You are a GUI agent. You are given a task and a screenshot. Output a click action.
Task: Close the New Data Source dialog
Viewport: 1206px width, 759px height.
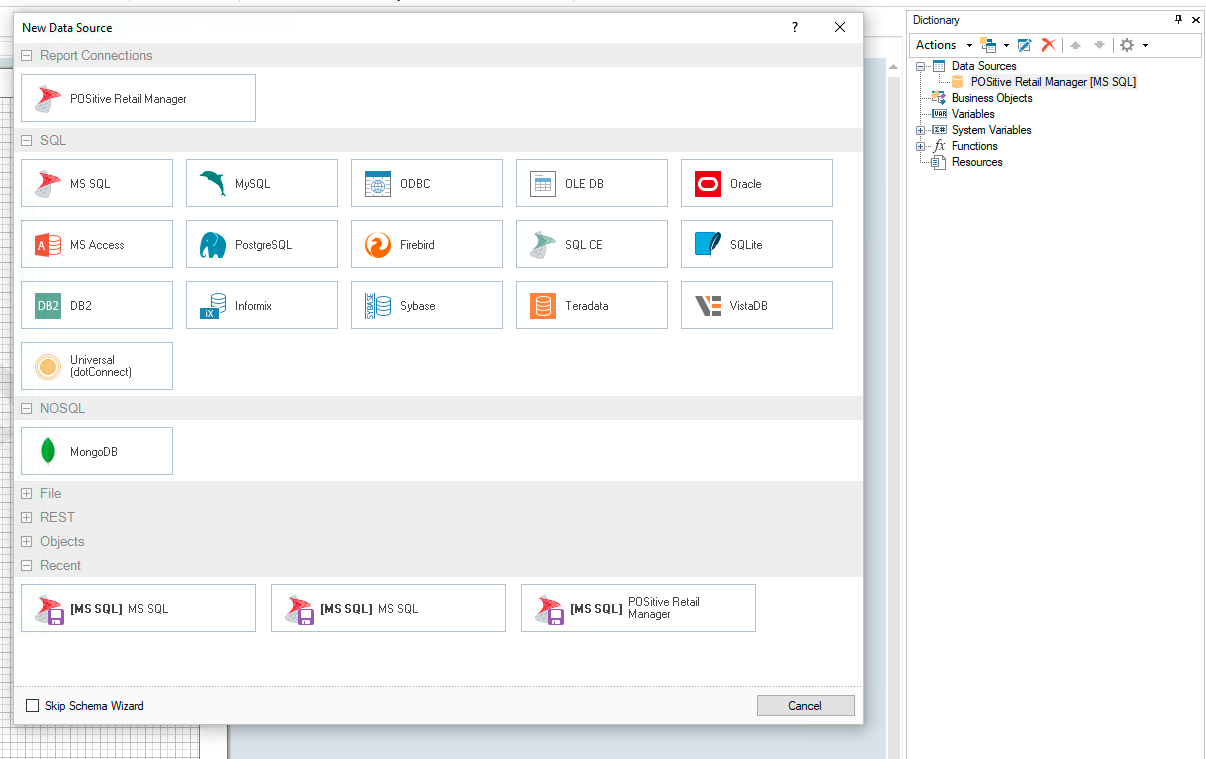(840, 28)
